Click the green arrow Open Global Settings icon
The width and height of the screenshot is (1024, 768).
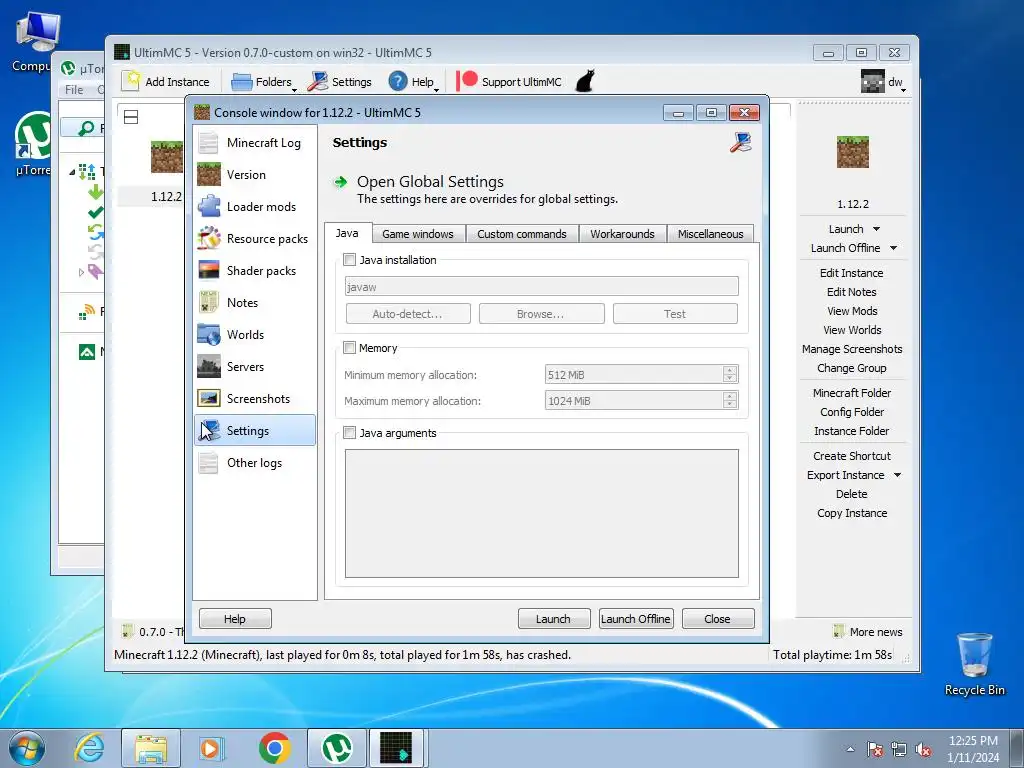[x=340, y=182]
